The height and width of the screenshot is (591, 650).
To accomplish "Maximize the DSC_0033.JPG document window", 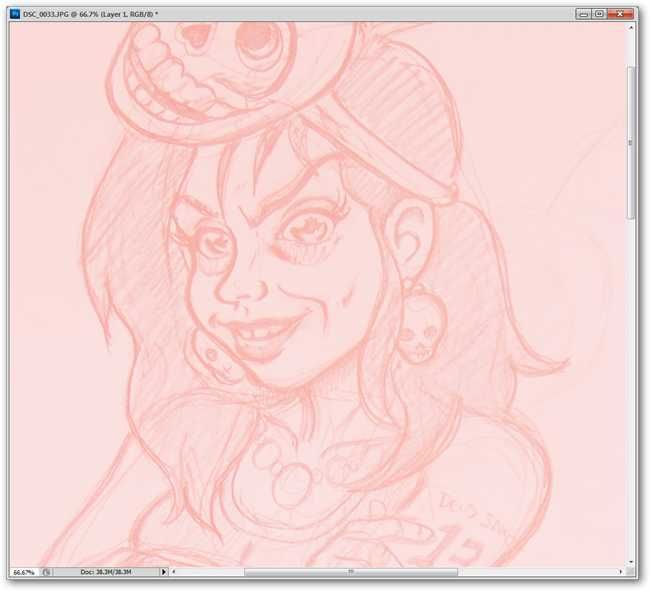I will coord(599,14).
